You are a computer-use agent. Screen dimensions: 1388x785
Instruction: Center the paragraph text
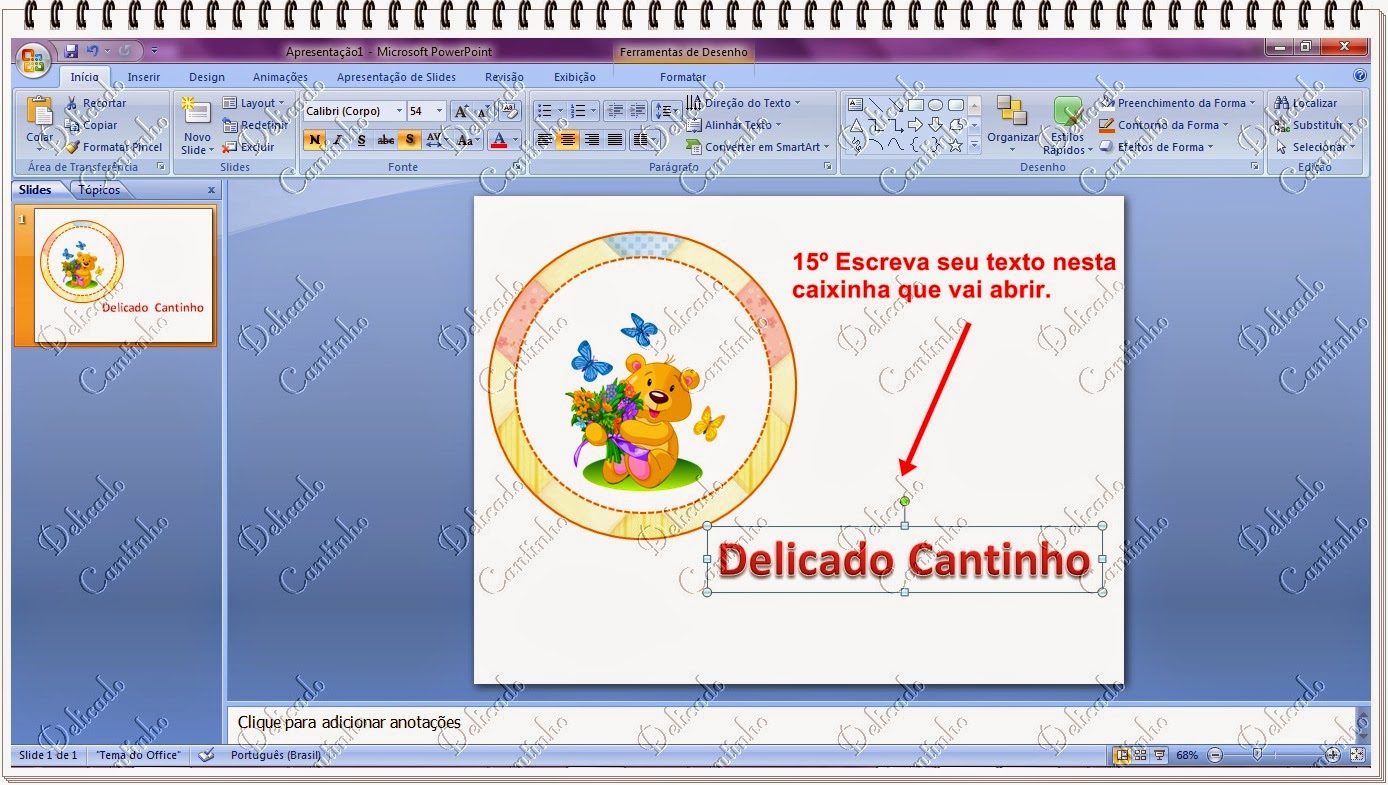click(x=568, y=140)
